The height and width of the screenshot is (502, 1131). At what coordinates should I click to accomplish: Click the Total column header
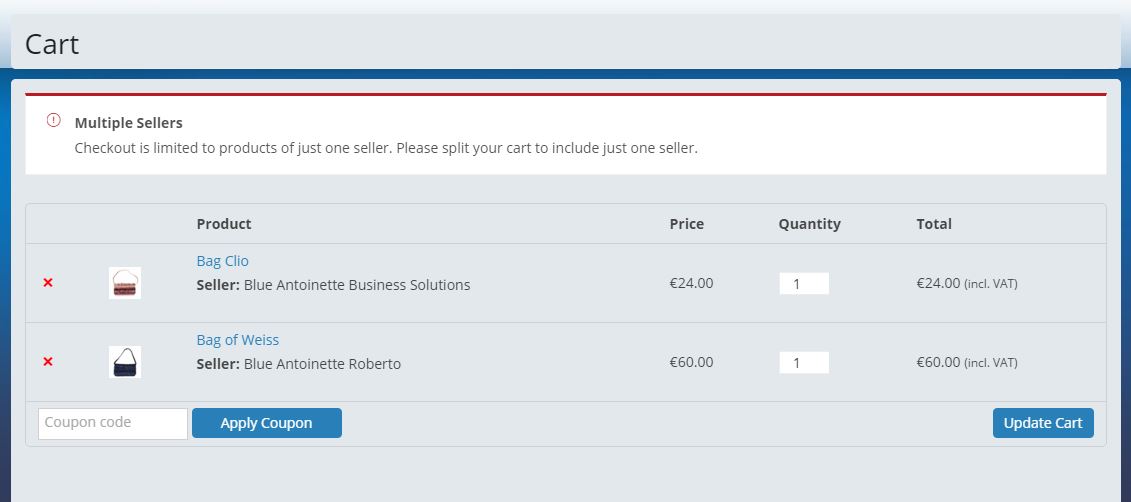coord(934,224)
